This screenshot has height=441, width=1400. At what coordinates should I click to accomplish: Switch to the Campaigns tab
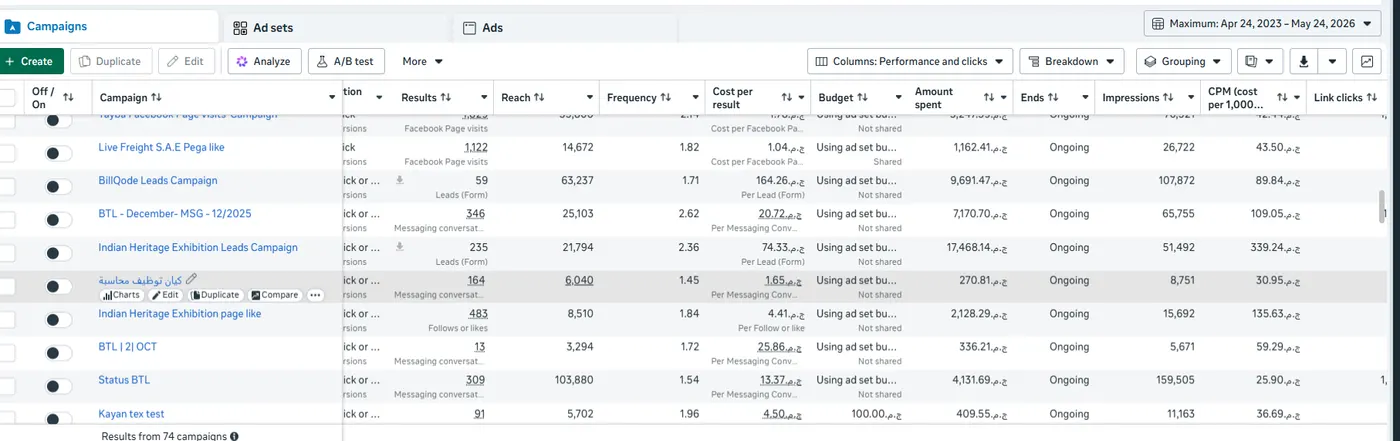pyautogui.click(x=108, y=26)
